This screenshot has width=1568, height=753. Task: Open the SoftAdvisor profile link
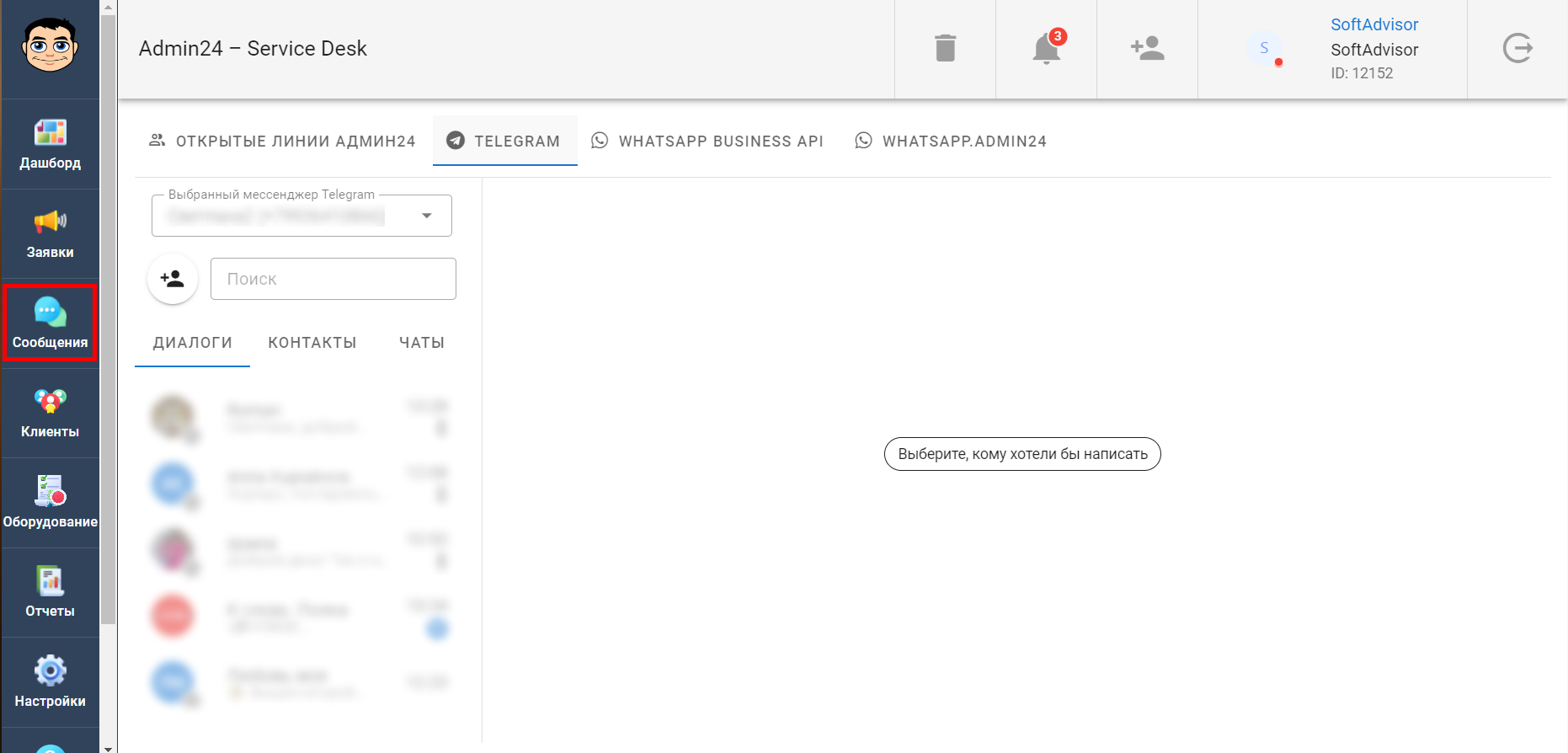(x=1373, y=24)
